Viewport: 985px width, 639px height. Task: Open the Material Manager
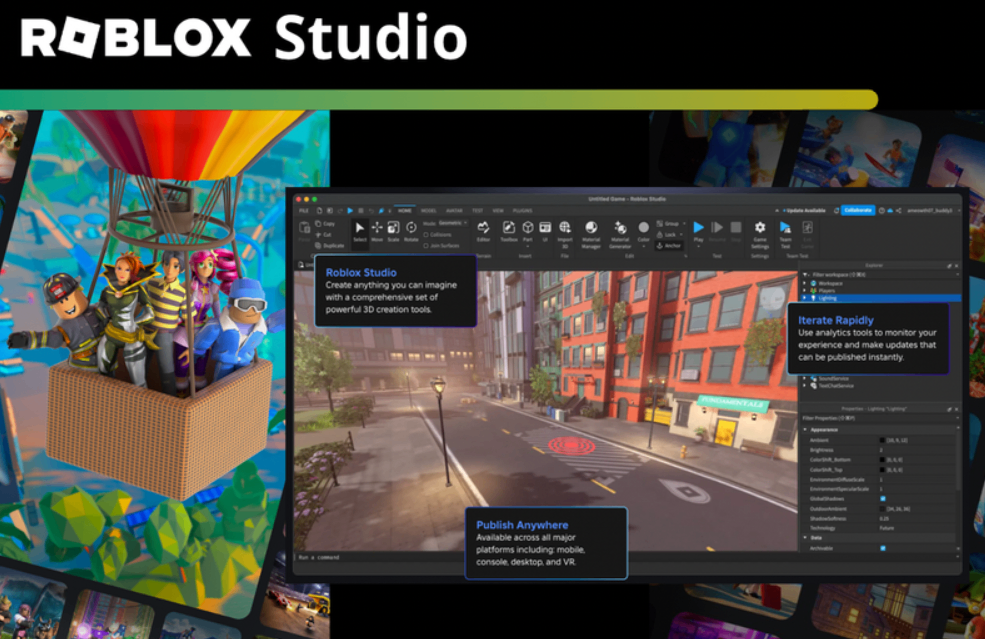coord(591,234)
